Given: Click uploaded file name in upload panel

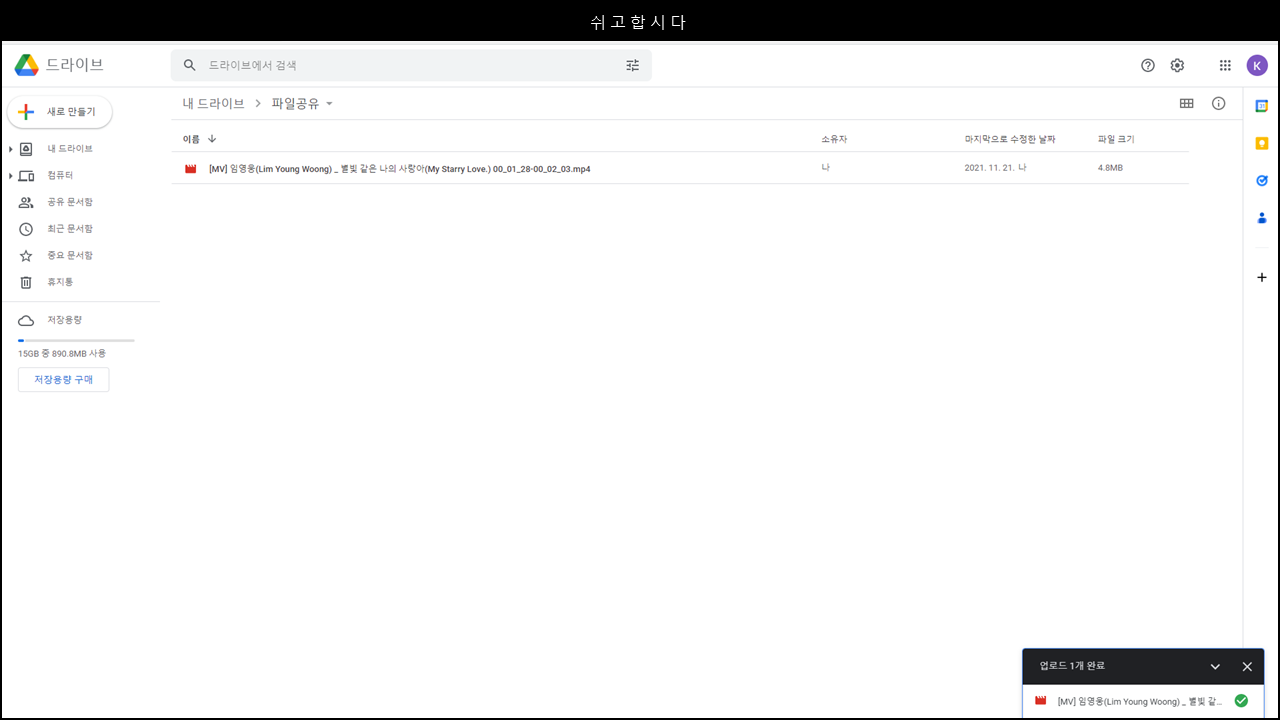Looking at the screenshot, I should tap(1140, 702).
